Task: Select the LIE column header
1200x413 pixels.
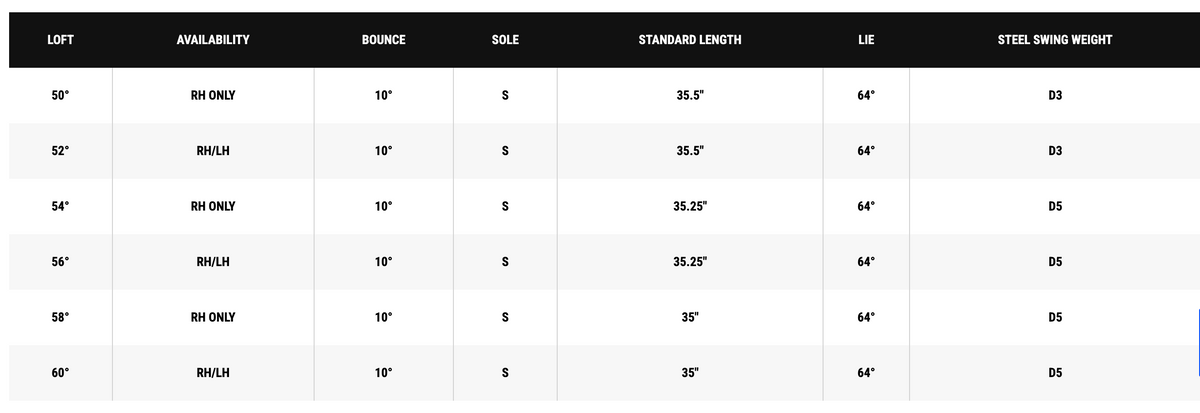Action: (x=866, y=40)
